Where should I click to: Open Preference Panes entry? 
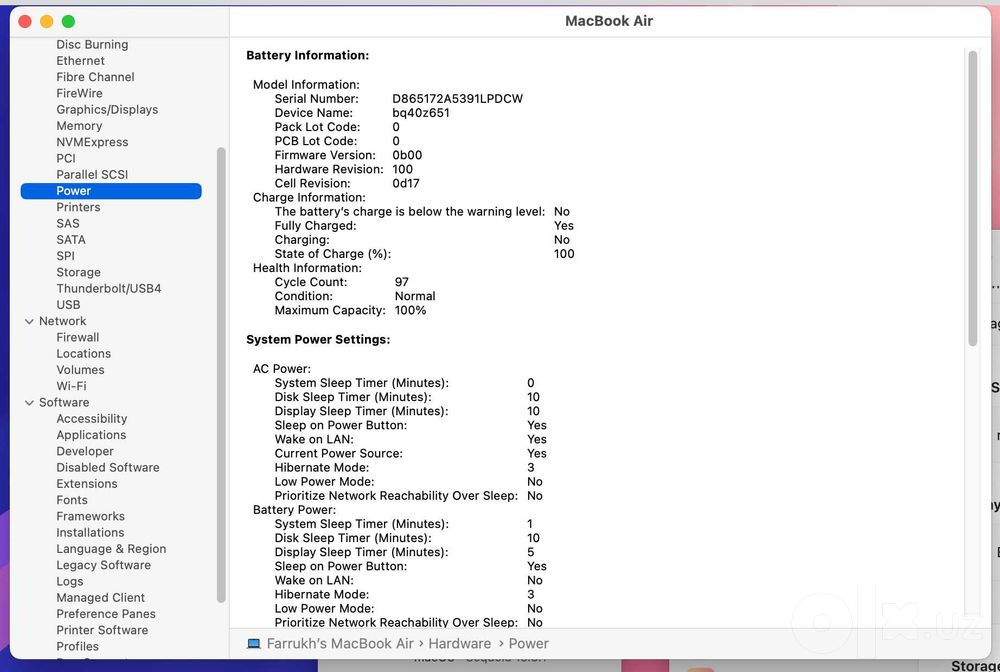pyautogui.click(x=106, y=614)
